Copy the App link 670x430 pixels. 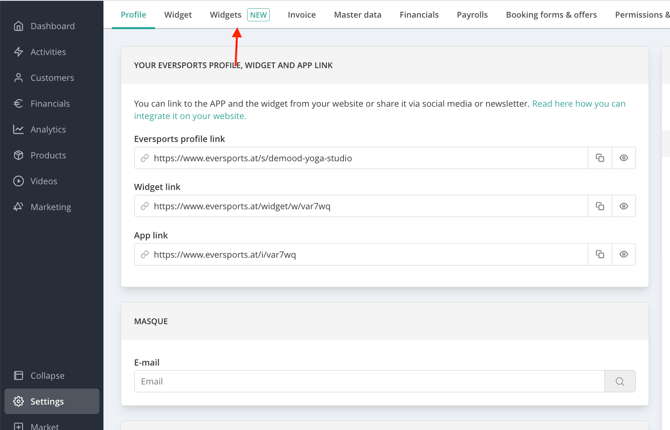pyautogui.click(x=600, y=254)
